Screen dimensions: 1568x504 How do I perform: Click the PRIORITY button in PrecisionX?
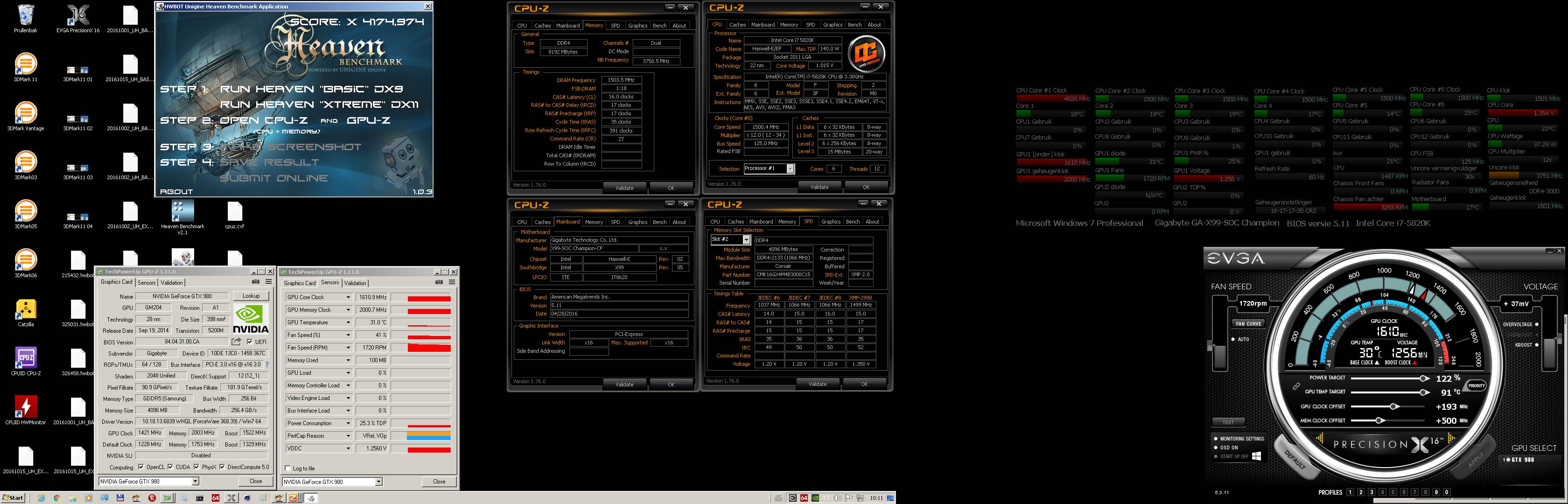tap(1477, 385)
